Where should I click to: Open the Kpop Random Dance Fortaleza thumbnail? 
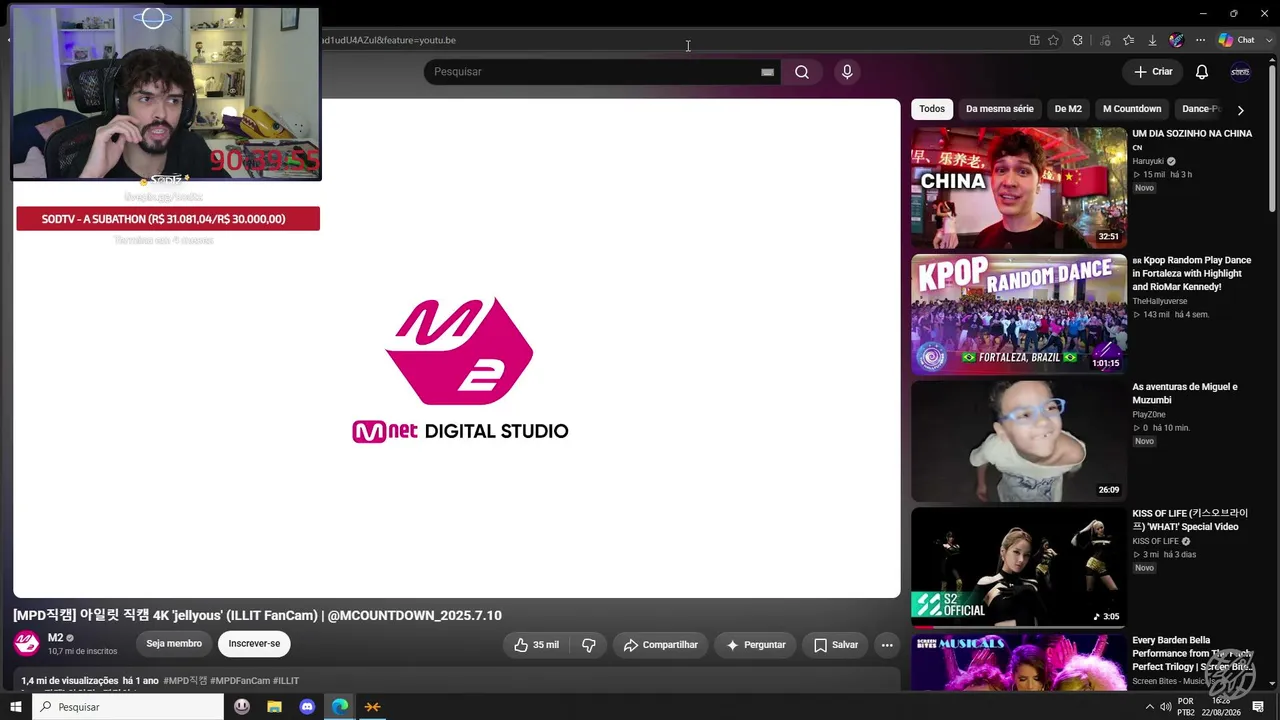[1019, 314]
